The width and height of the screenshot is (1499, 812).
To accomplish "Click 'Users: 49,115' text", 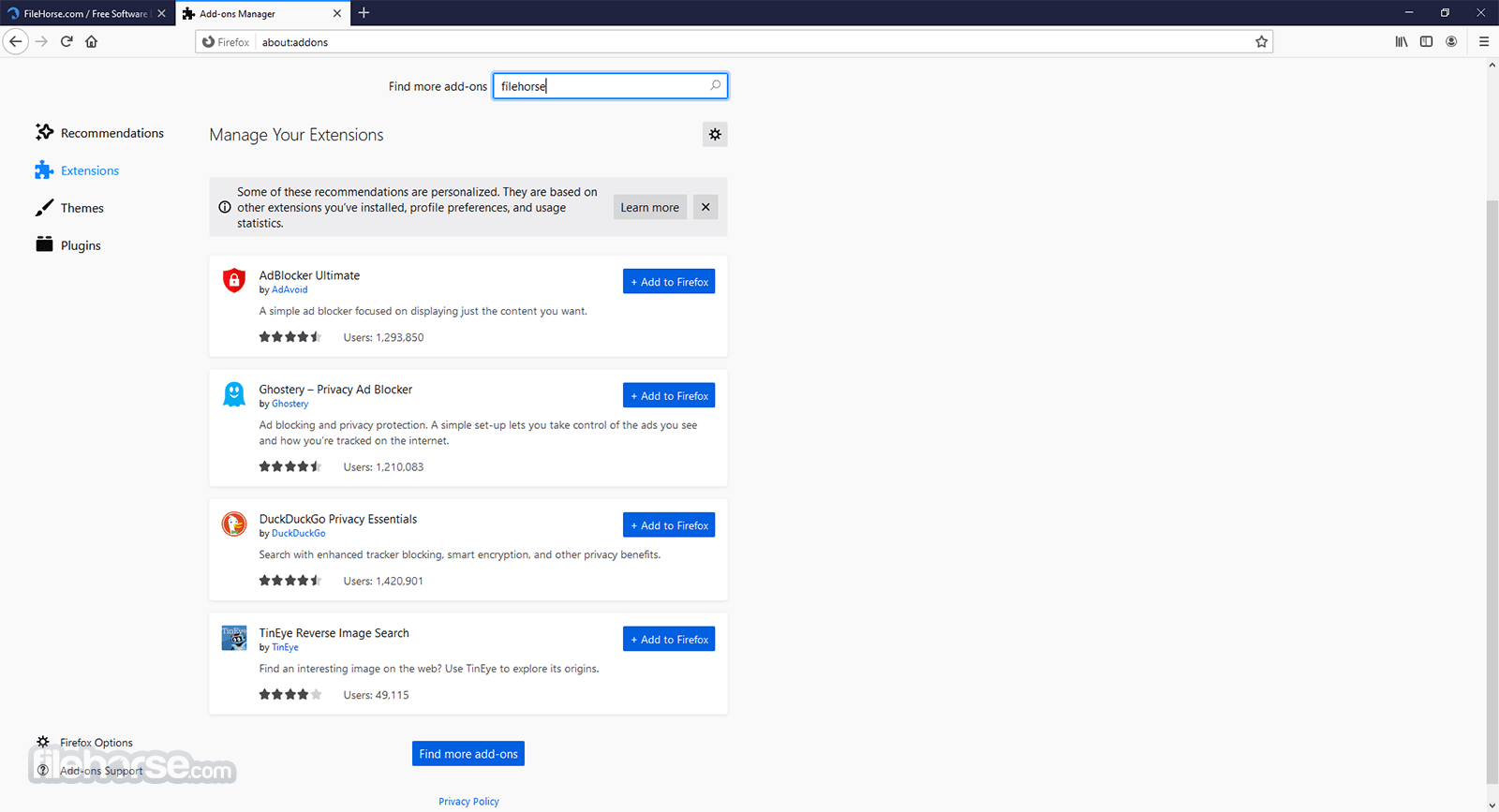I will coord(376,695).
